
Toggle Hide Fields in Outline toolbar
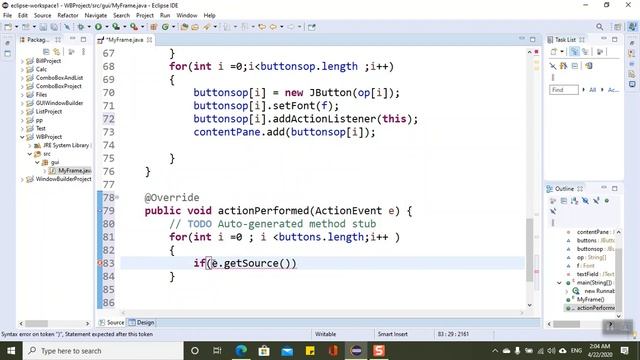point(585,201)
